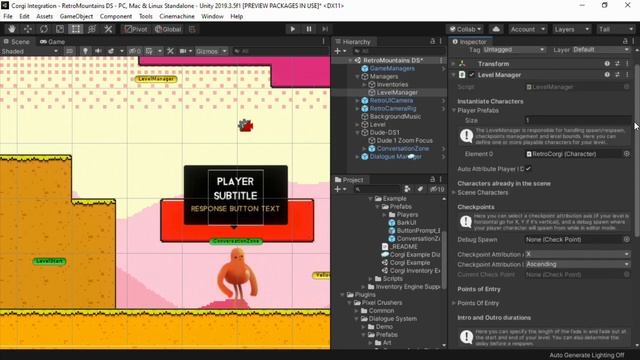The height and width of the screenshot is (360, 640).
Task: Toggle scene lighting bulb icon
Action: click(85, 51)
